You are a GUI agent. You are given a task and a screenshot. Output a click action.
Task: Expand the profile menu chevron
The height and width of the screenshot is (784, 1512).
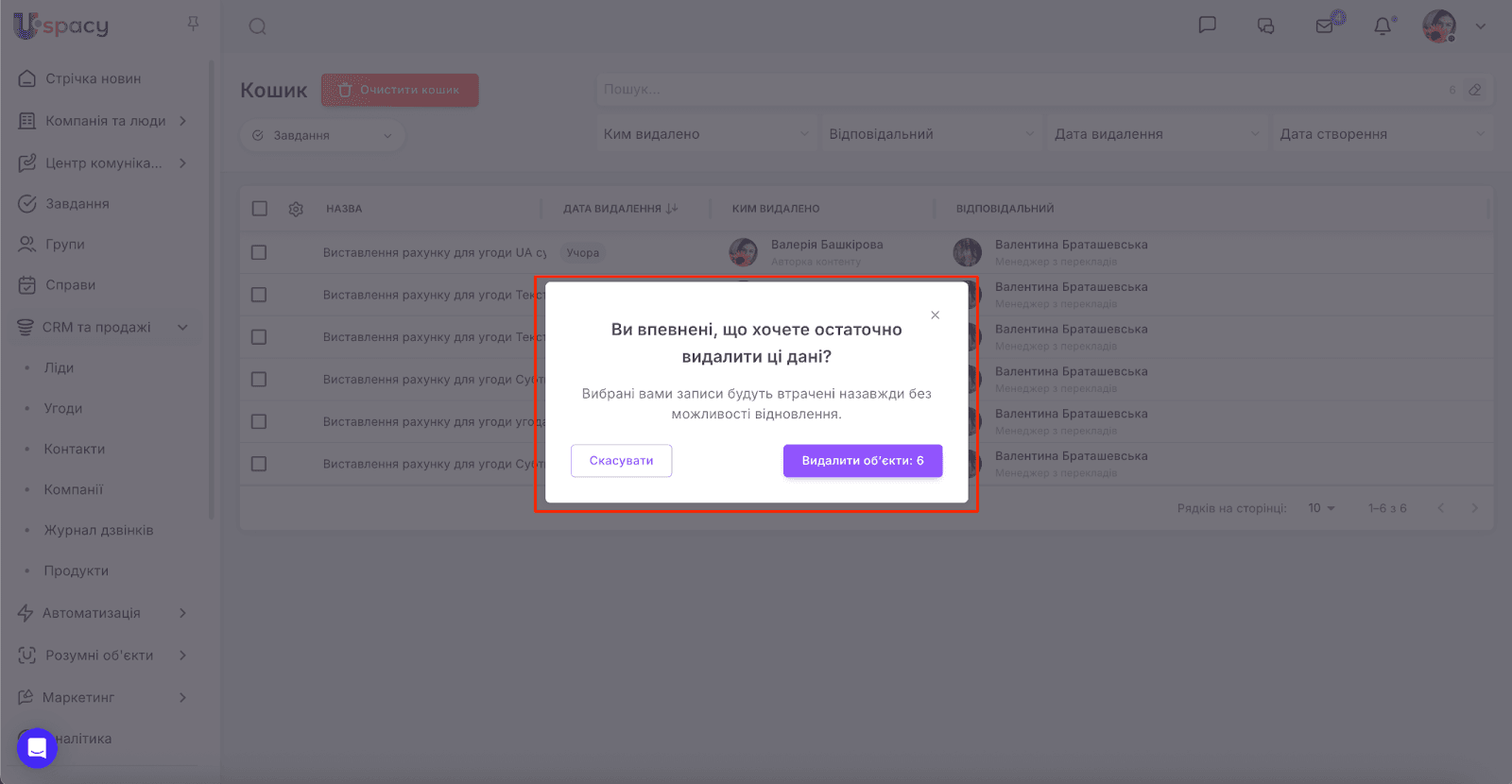point(1481,26)
